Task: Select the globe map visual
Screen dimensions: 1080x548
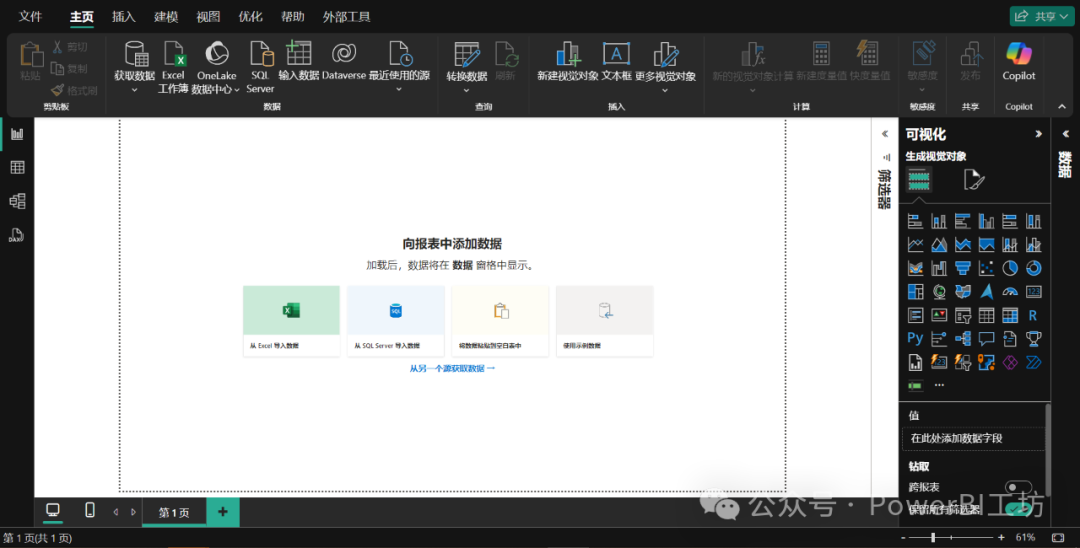Action: 939,292
